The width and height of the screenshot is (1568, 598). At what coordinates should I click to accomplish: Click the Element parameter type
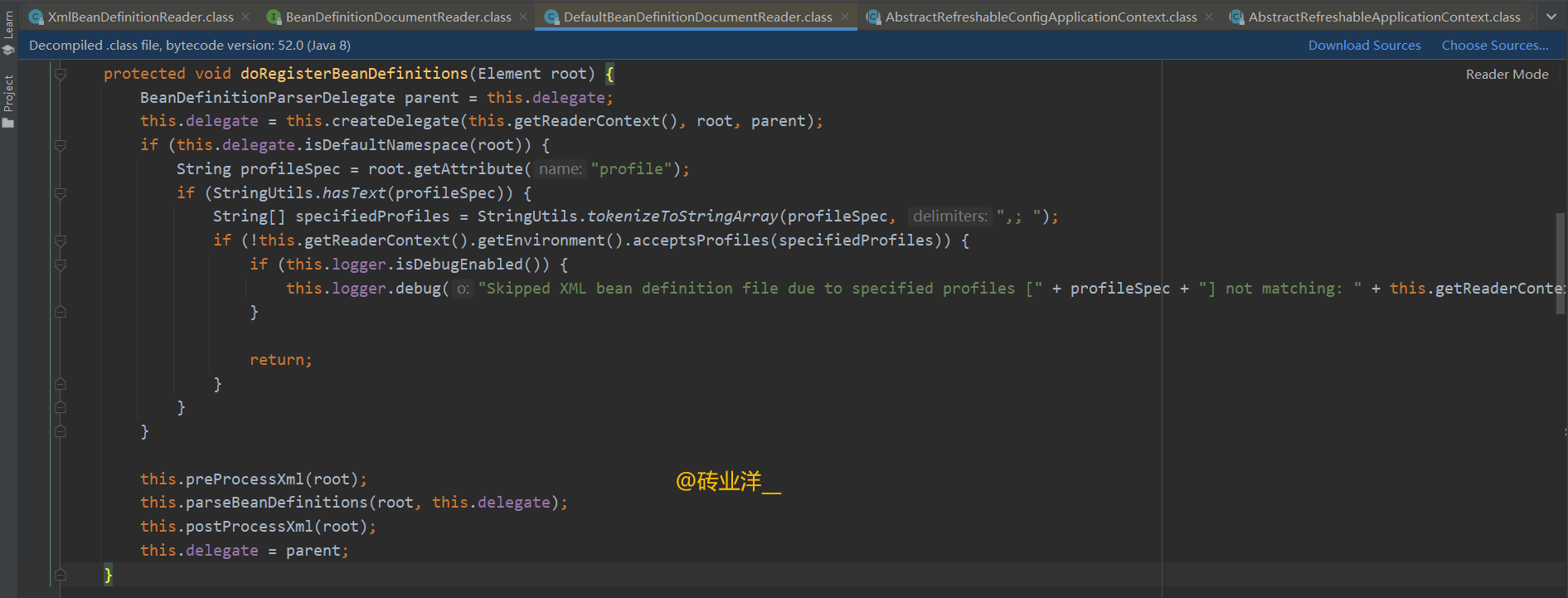[x=509, y=74]
